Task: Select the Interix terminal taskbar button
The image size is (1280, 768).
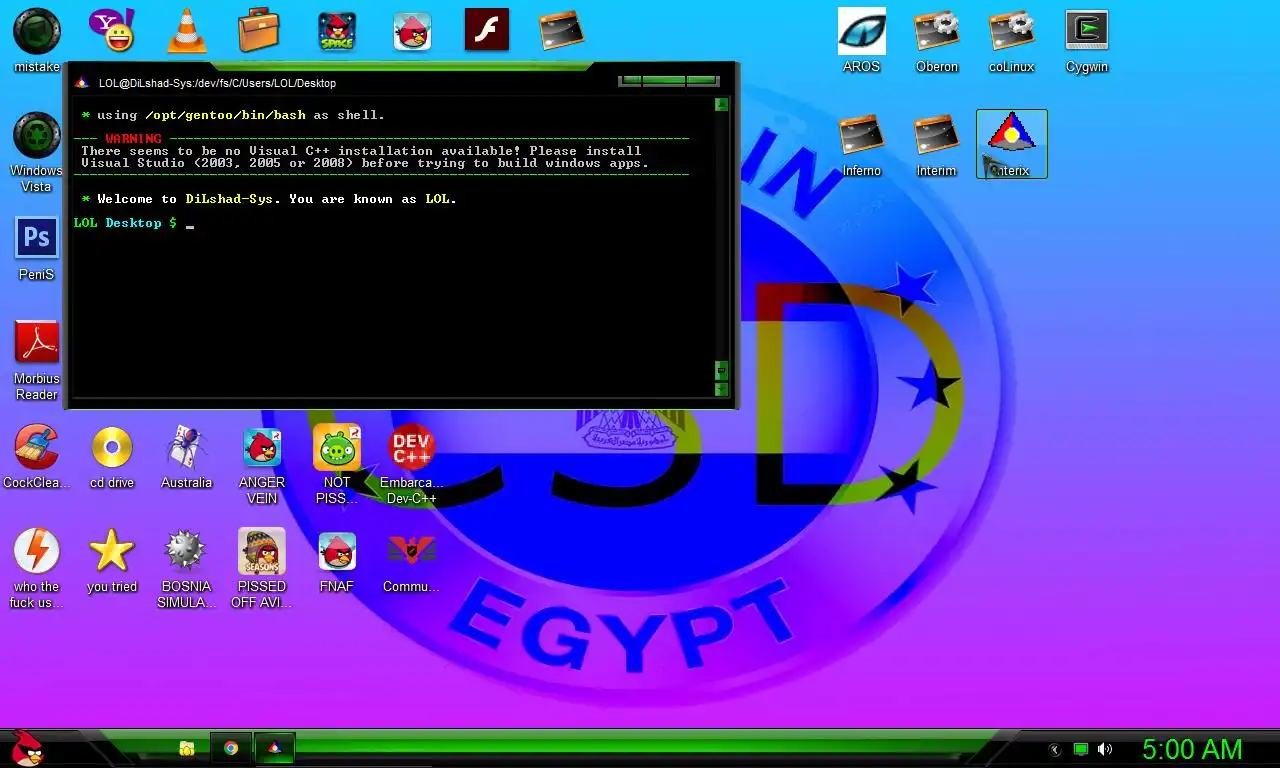Action: (274, 748)
